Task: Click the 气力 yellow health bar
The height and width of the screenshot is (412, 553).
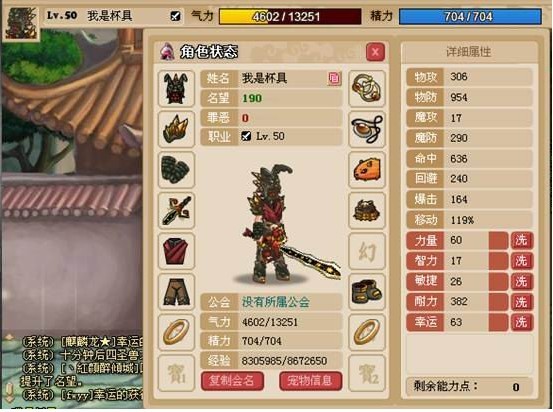Action: [x=290, y=17]
